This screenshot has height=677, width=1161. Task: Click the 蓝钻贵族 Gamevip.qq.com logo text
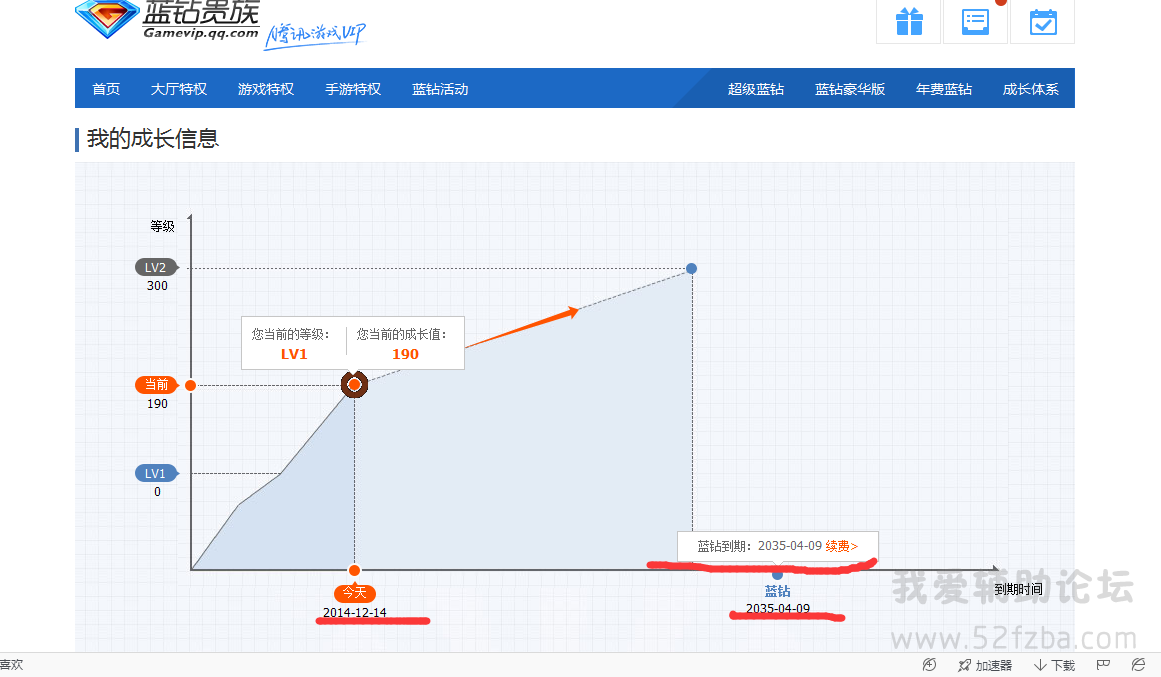(x=201, y=19)
